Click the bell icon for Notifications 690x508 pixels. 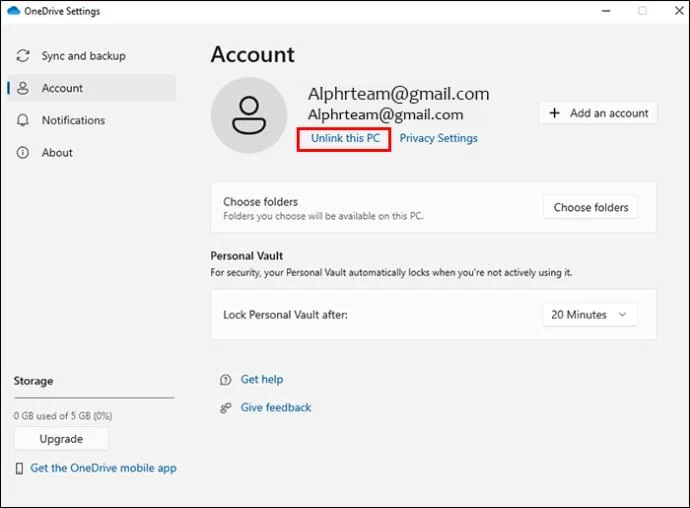coord(23,120)
